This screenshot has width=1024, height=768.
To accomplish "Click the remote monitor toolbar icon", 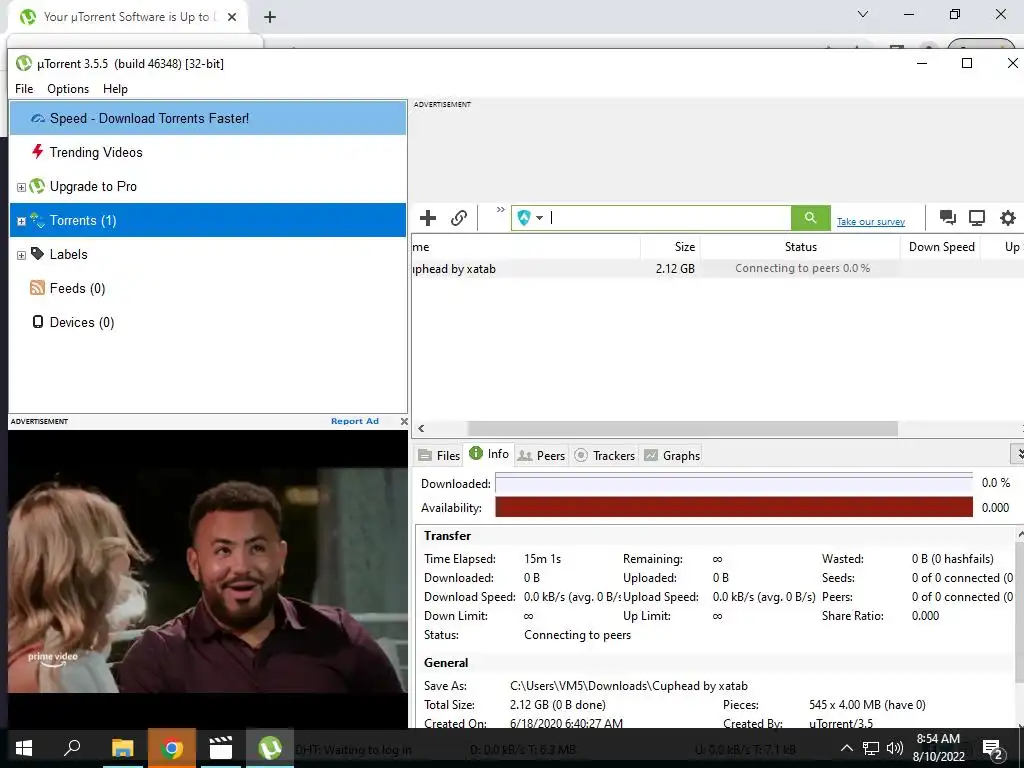I will click(977, 217).
